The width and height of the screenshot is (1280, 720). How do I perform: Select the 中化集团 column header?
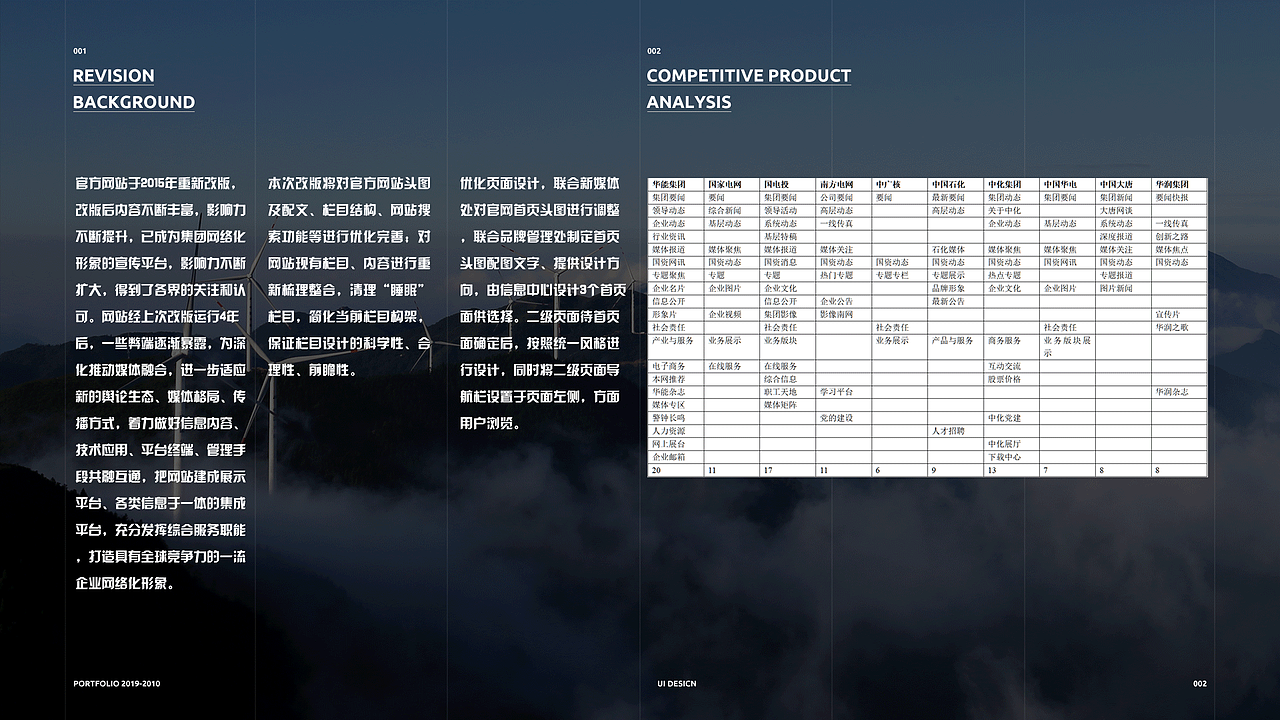click(x=1012, y=184)
